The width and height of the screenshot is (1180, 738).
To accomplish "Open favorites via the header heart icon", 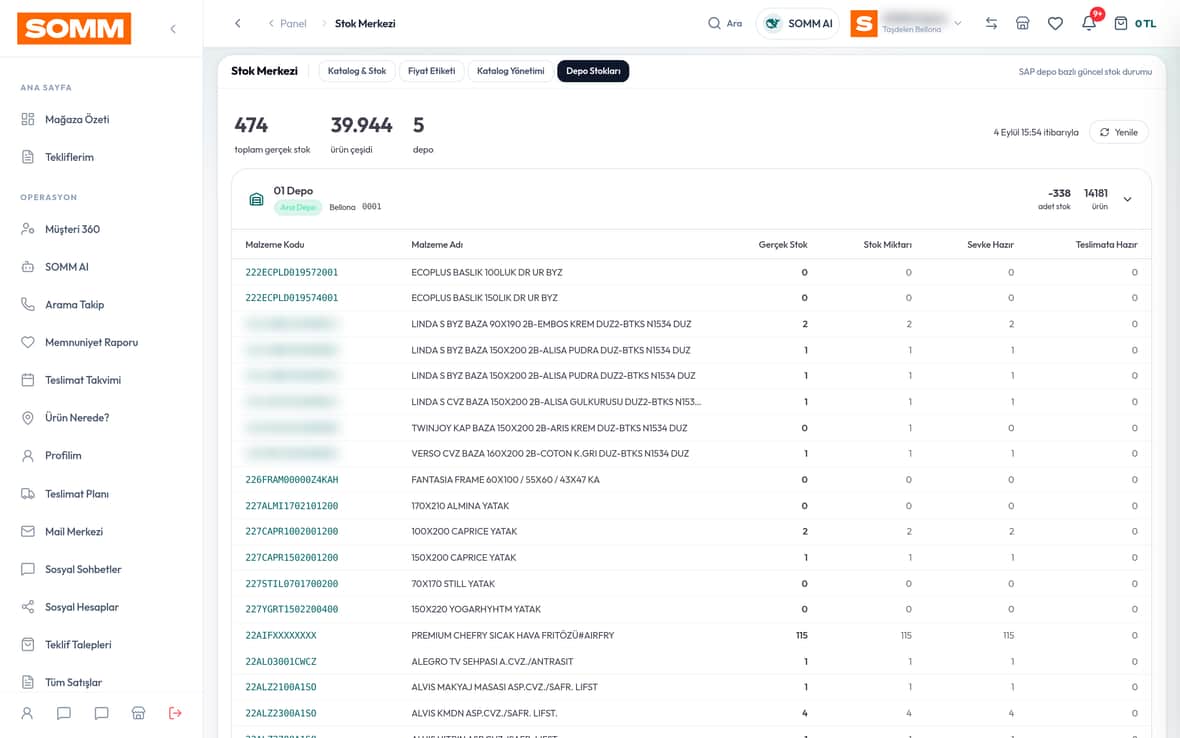I will (x=1055, y=23).
